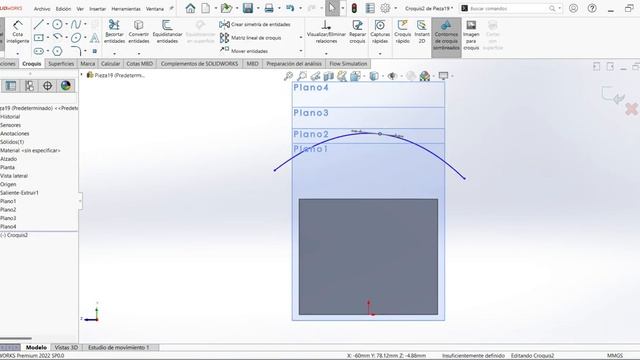Switch to Calcular tab
Viewport: 640px width, 360px height.
tap(110, 64)
